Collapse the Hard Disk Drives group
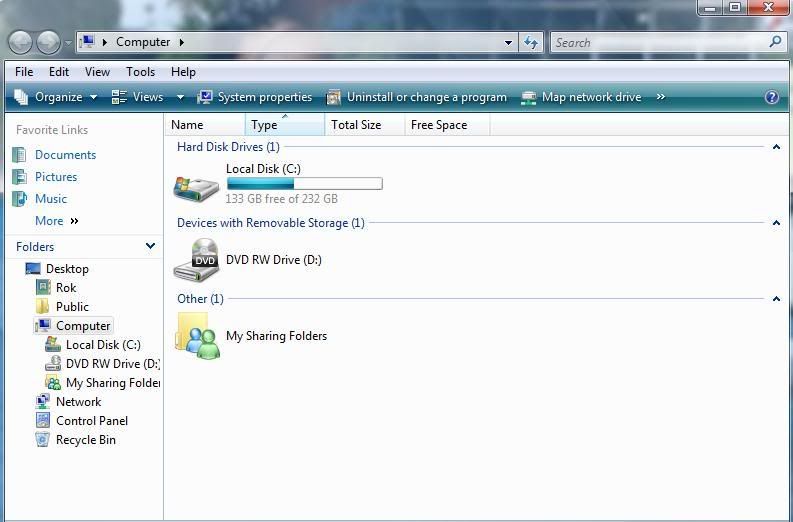Image resolution: width=793 pixels, height=522 pixels. click(776, 147)
